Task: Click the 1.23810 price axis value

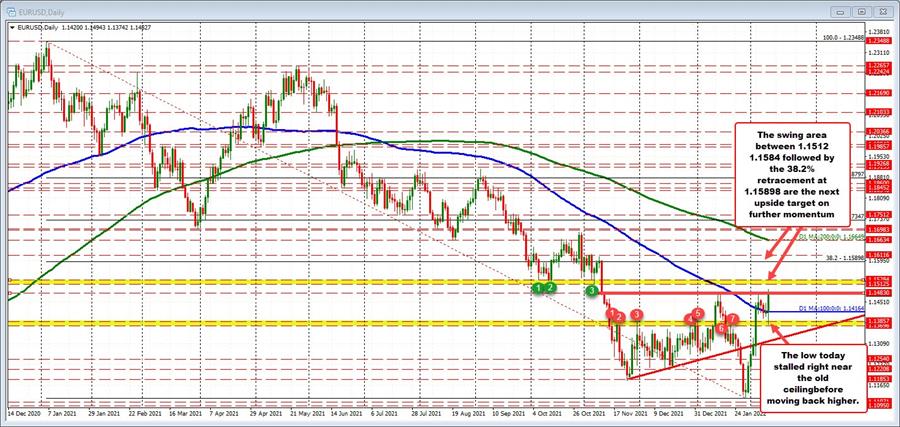Action: tap(877, 32)
